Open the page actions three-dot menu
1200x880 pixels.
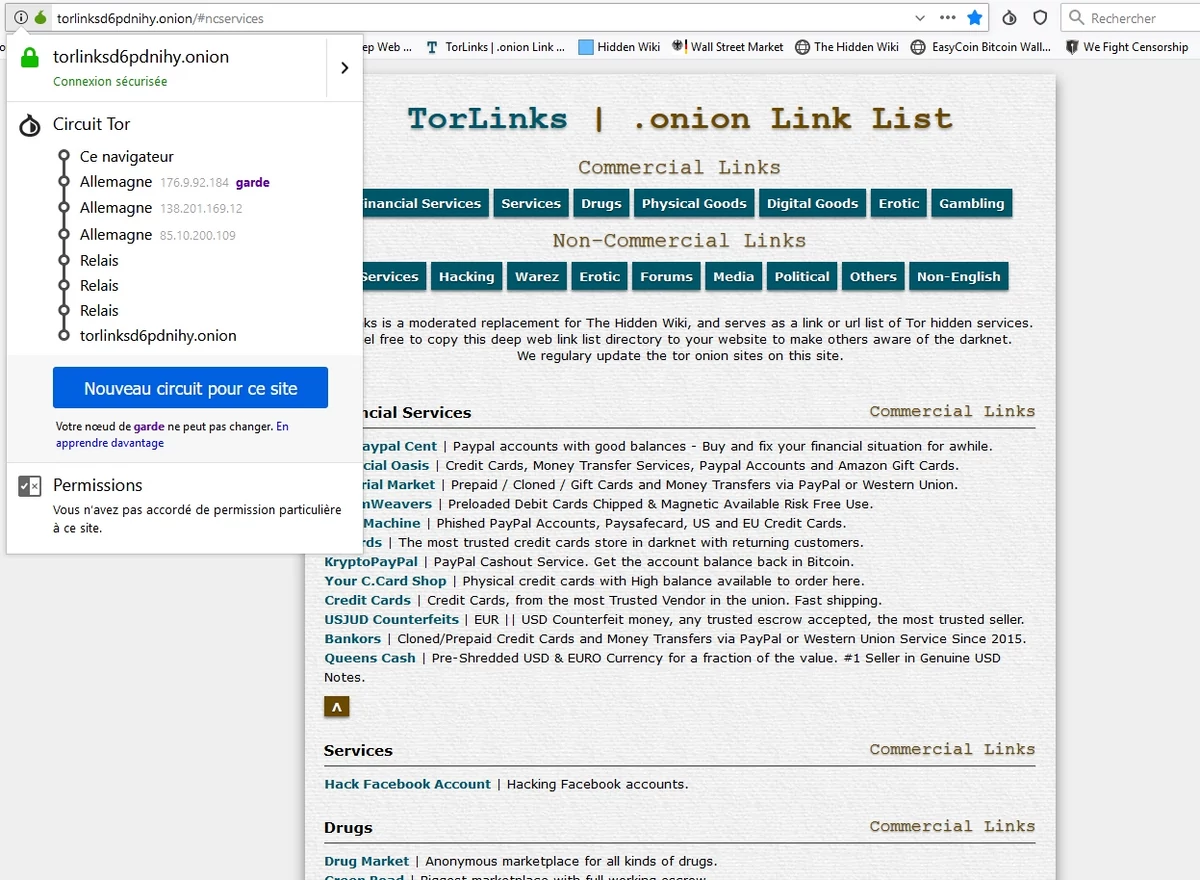coord(948,18)
